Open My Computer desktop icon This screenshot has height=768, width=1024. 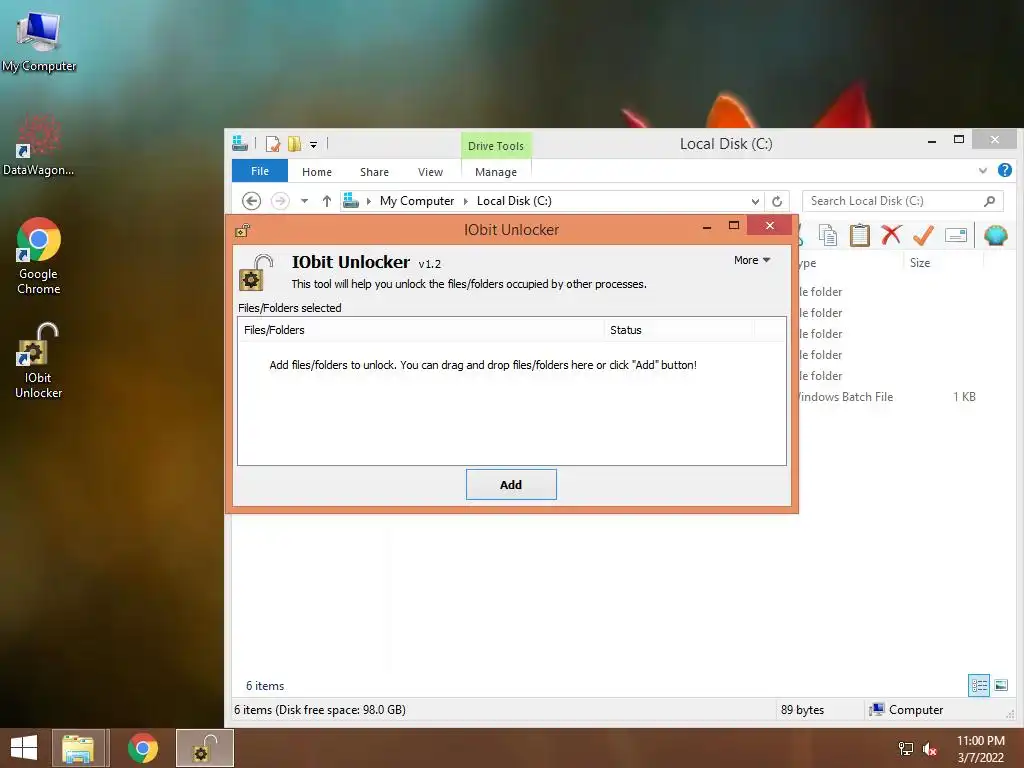click(x=39, y=40)
